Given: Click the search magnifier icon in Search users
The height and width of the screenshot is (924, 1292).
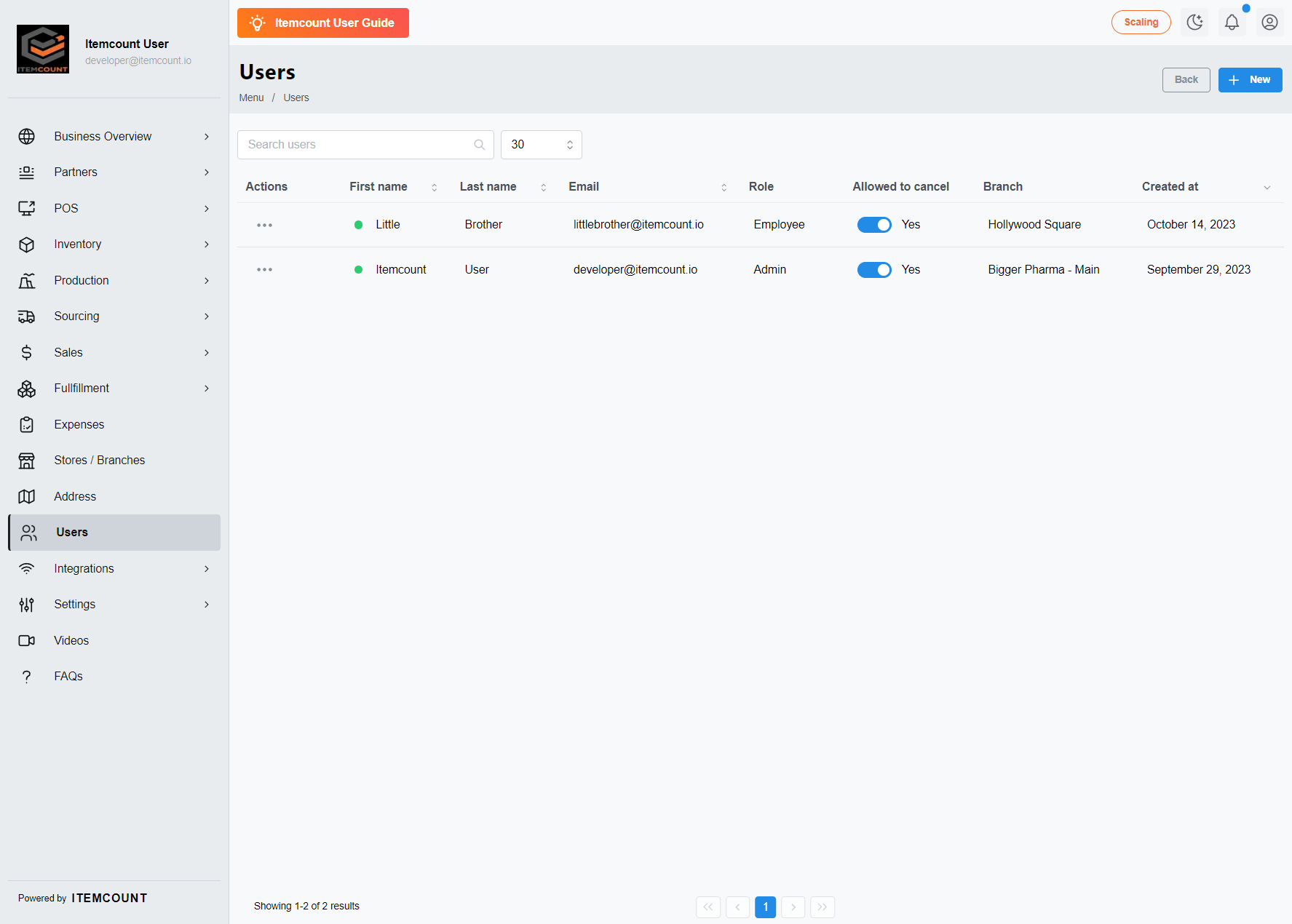Looking at the screenshot, I should 480,145.
